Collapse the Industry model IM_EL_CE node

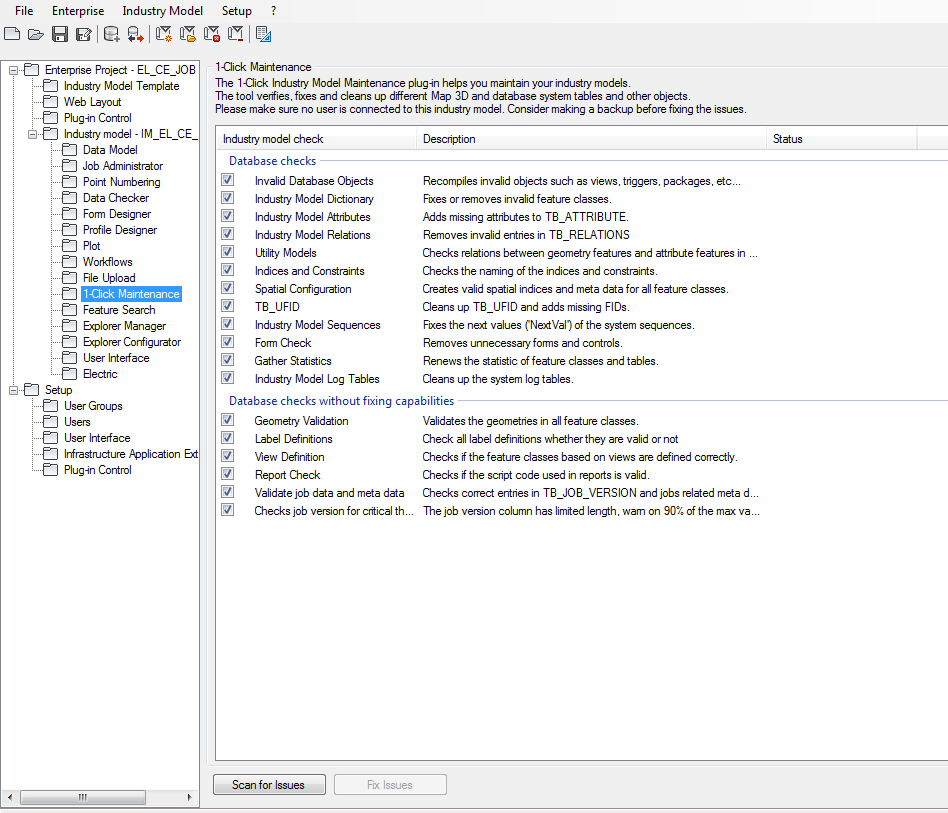tap(31, 133)
